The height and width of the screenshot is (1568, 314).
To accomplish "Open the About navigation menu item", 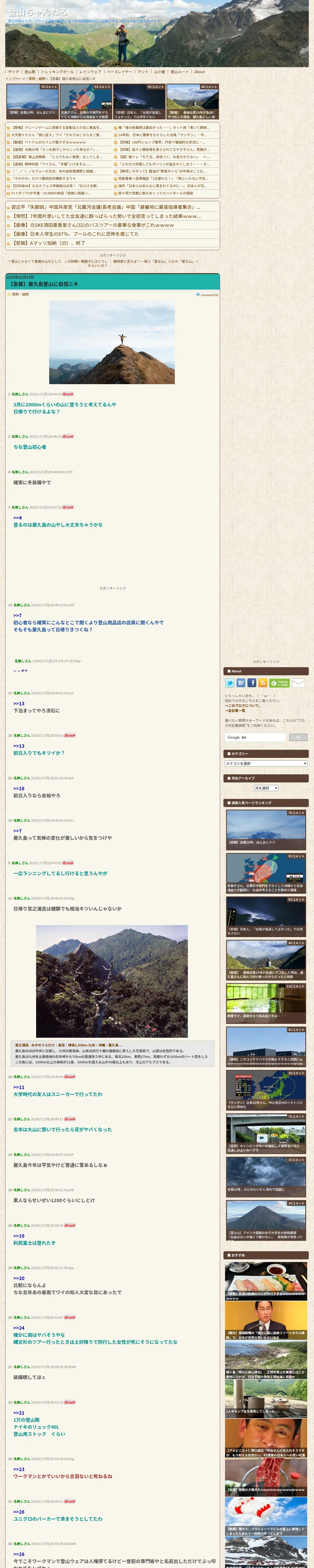I will (x=199, y=72).
